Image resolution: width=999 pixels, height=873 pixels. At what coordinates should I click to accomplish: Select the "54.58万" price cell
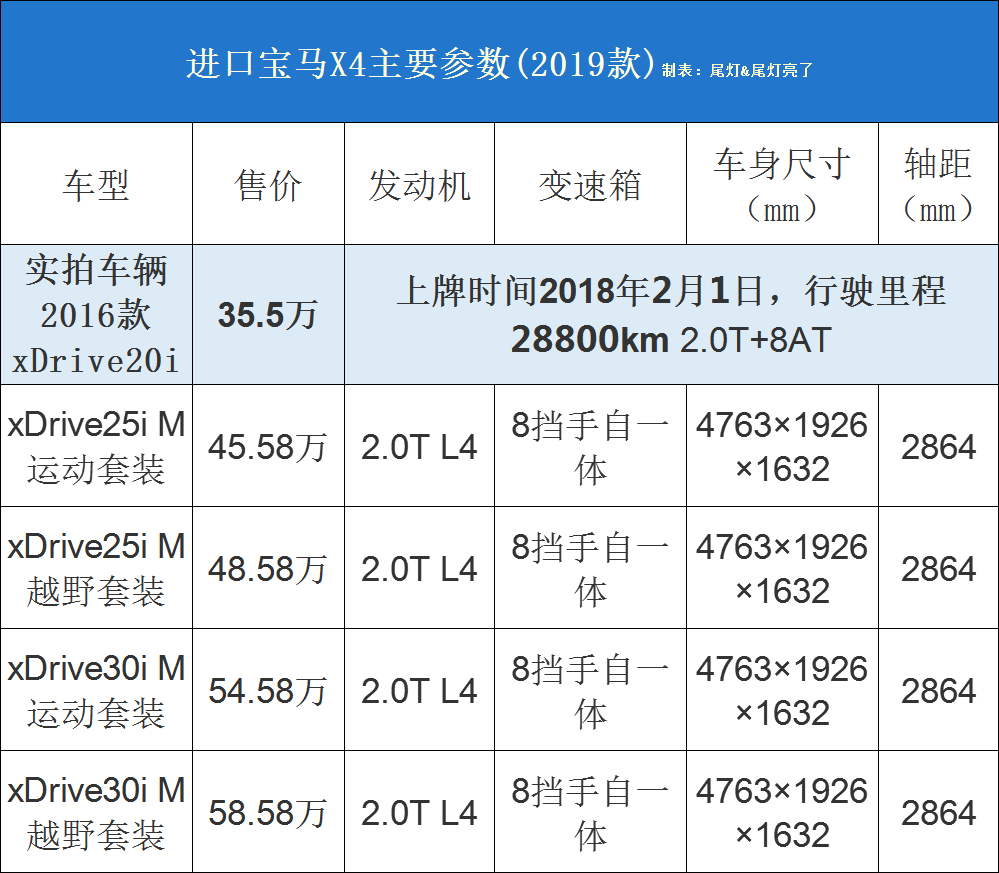click(x=268, y=691)
